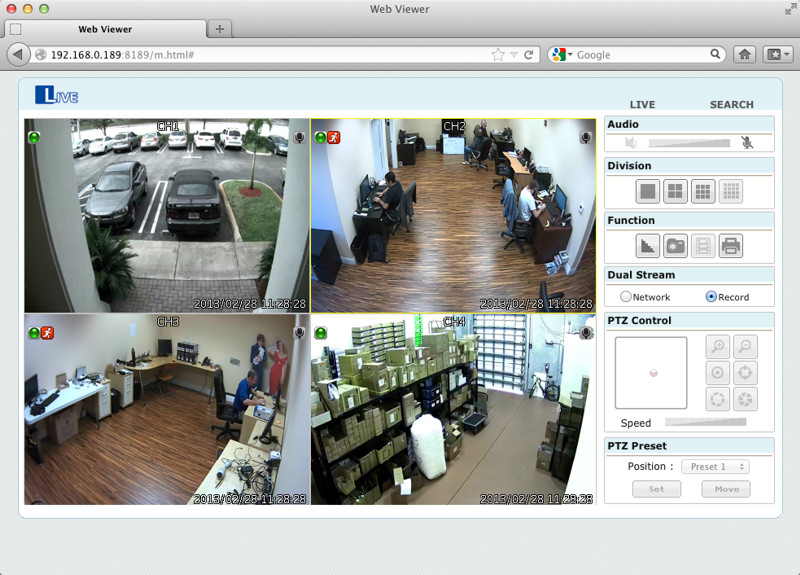800x575 pixels.
Task: Click the PTZ Preset Move button
Action: point(726,489)
